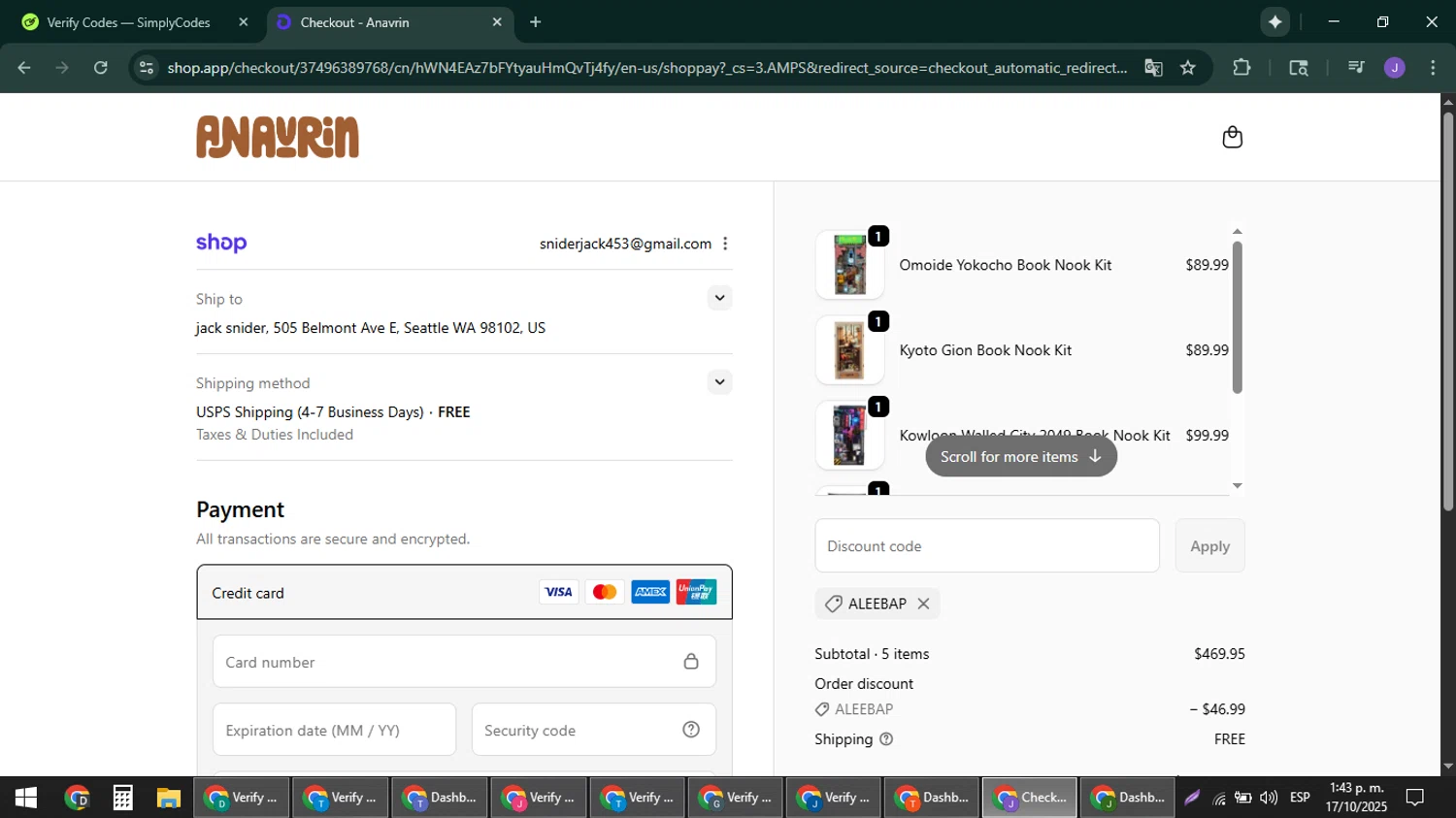This screenshot has width=1456, height=818.
Task: Close the Verify Codes tab
Action: click(244, 22)
